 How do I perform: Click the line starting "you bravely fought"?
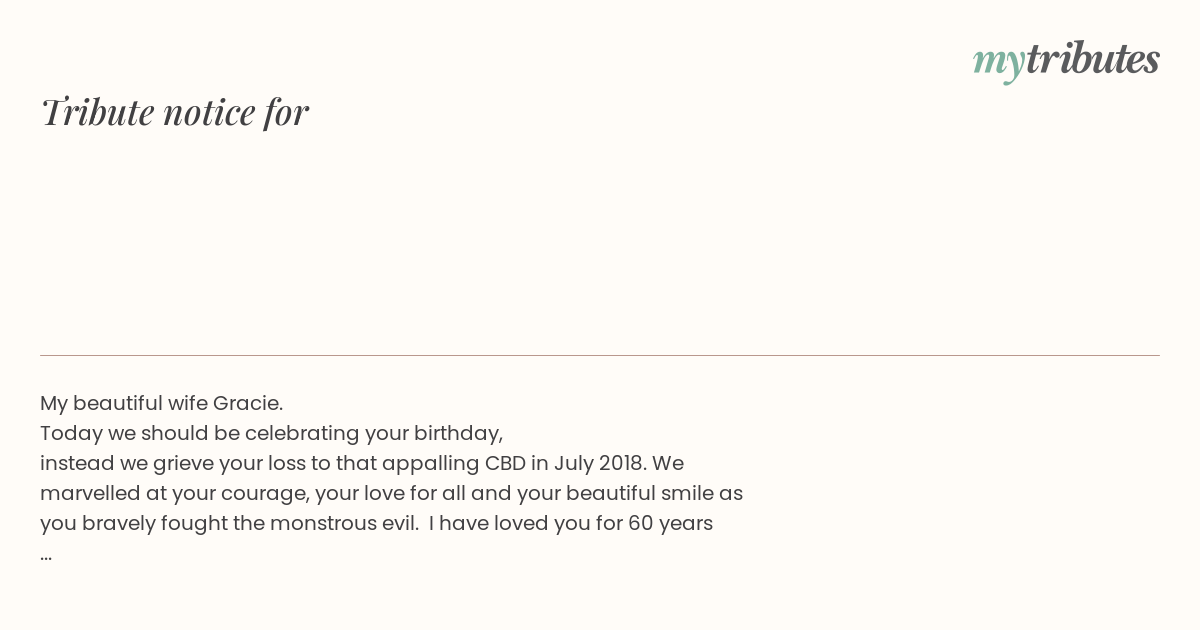click(x=376, y=523)
